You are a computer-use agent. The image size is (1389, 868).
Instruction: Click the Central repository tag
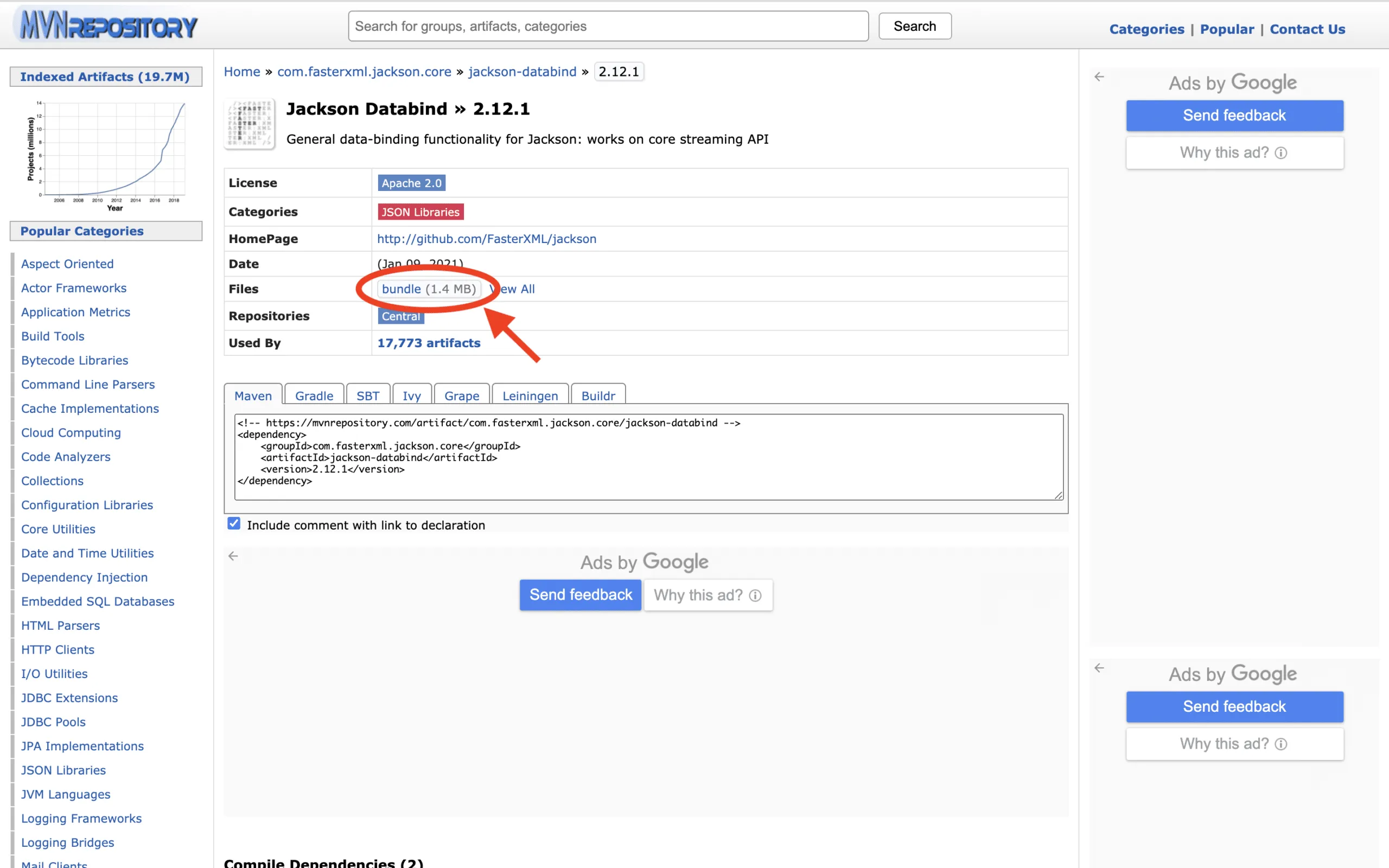click(400, 316)
